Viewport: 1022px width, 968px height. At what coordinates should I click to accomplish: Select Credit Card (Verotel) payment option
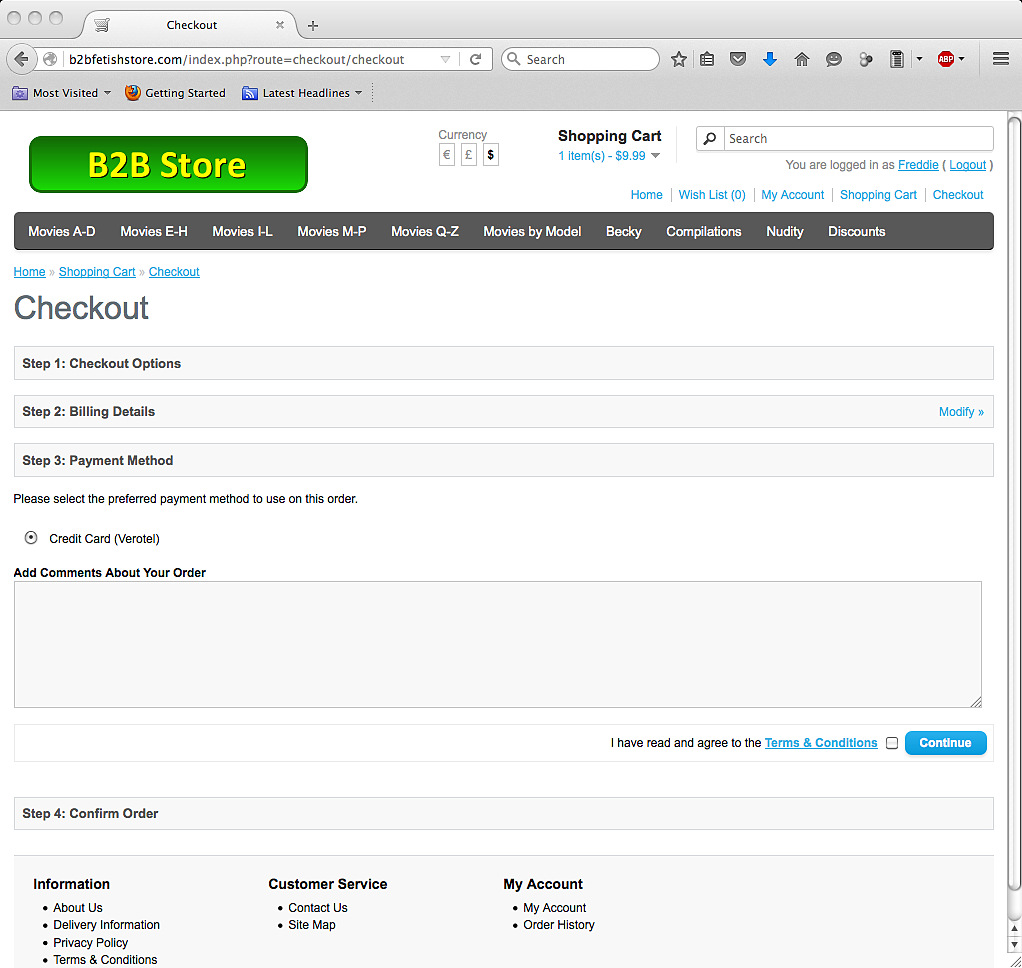(31, 538)
